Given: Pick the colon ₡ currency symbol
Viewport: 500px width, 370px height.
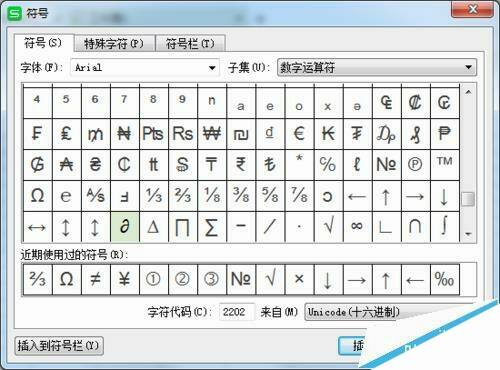Looking at the screenshot, I should pos(415,102).
